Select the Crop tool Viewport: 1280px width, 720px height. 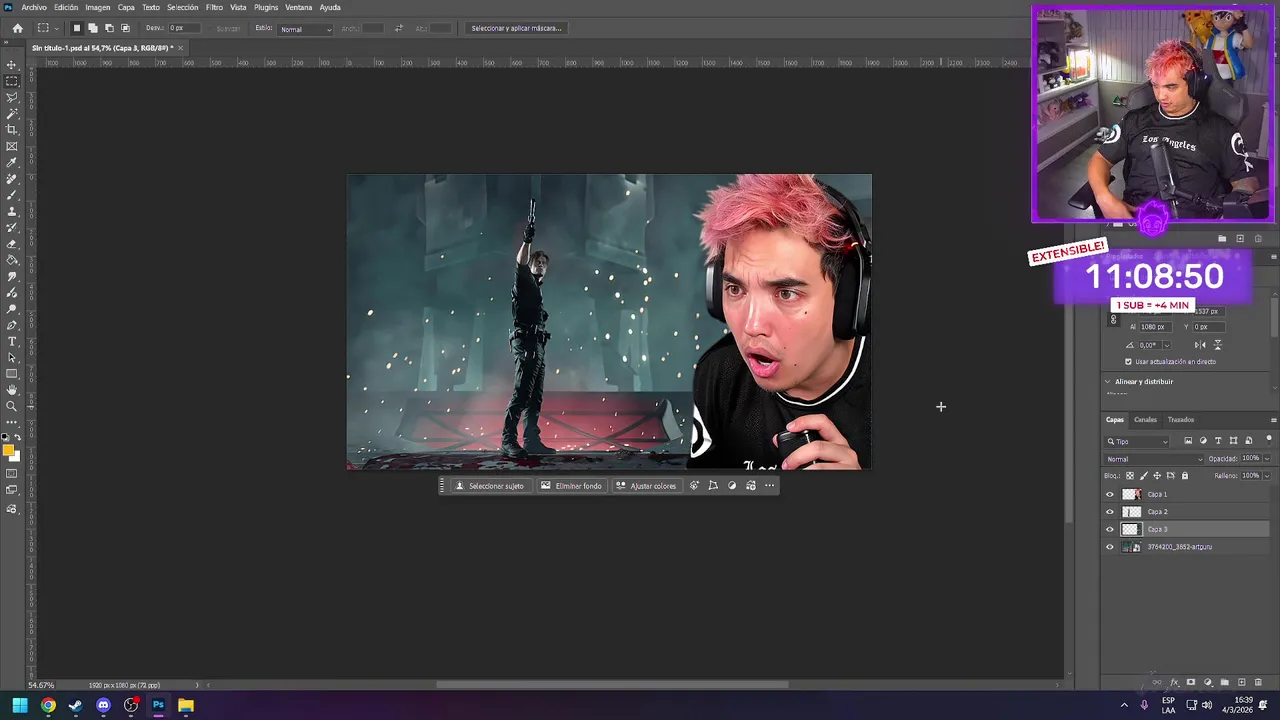click(x=12, y=130)
